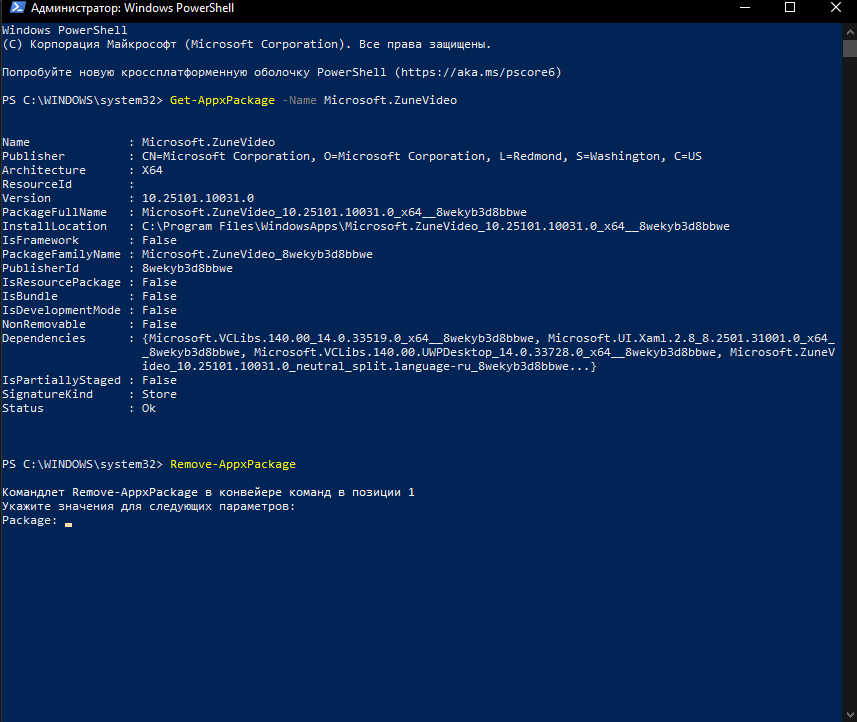The image size is (857, 722).
Task: Click the IsFramework value "False"
Action: point(159,240)
